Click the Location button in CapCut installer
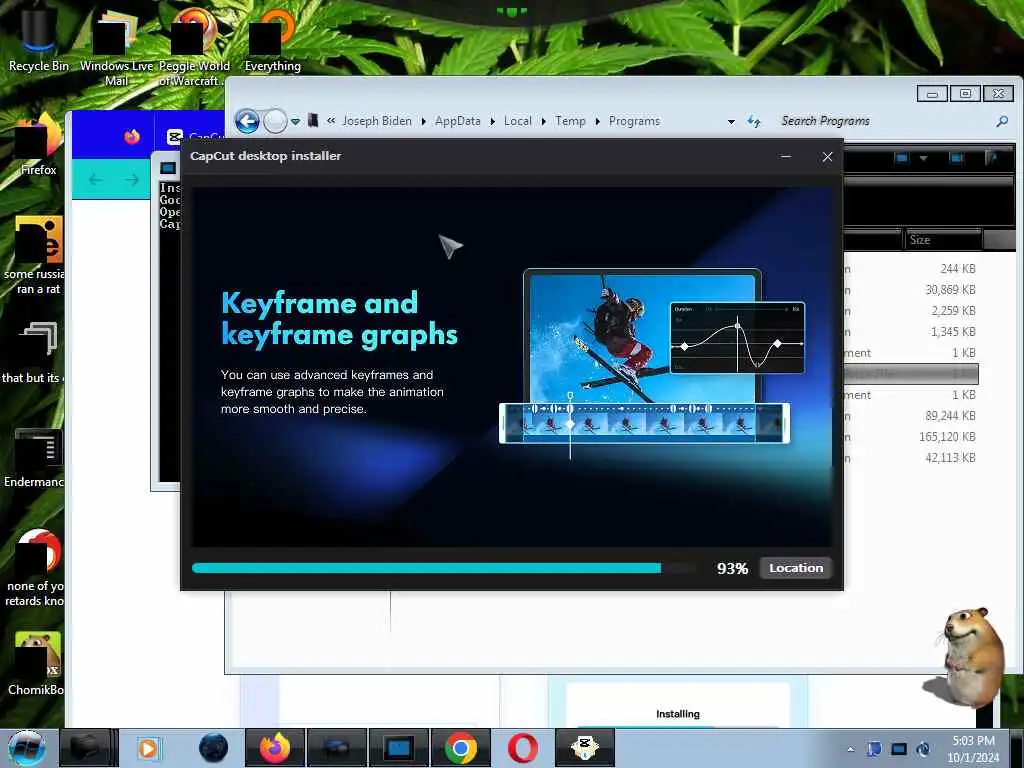 [x=796, y=568]
